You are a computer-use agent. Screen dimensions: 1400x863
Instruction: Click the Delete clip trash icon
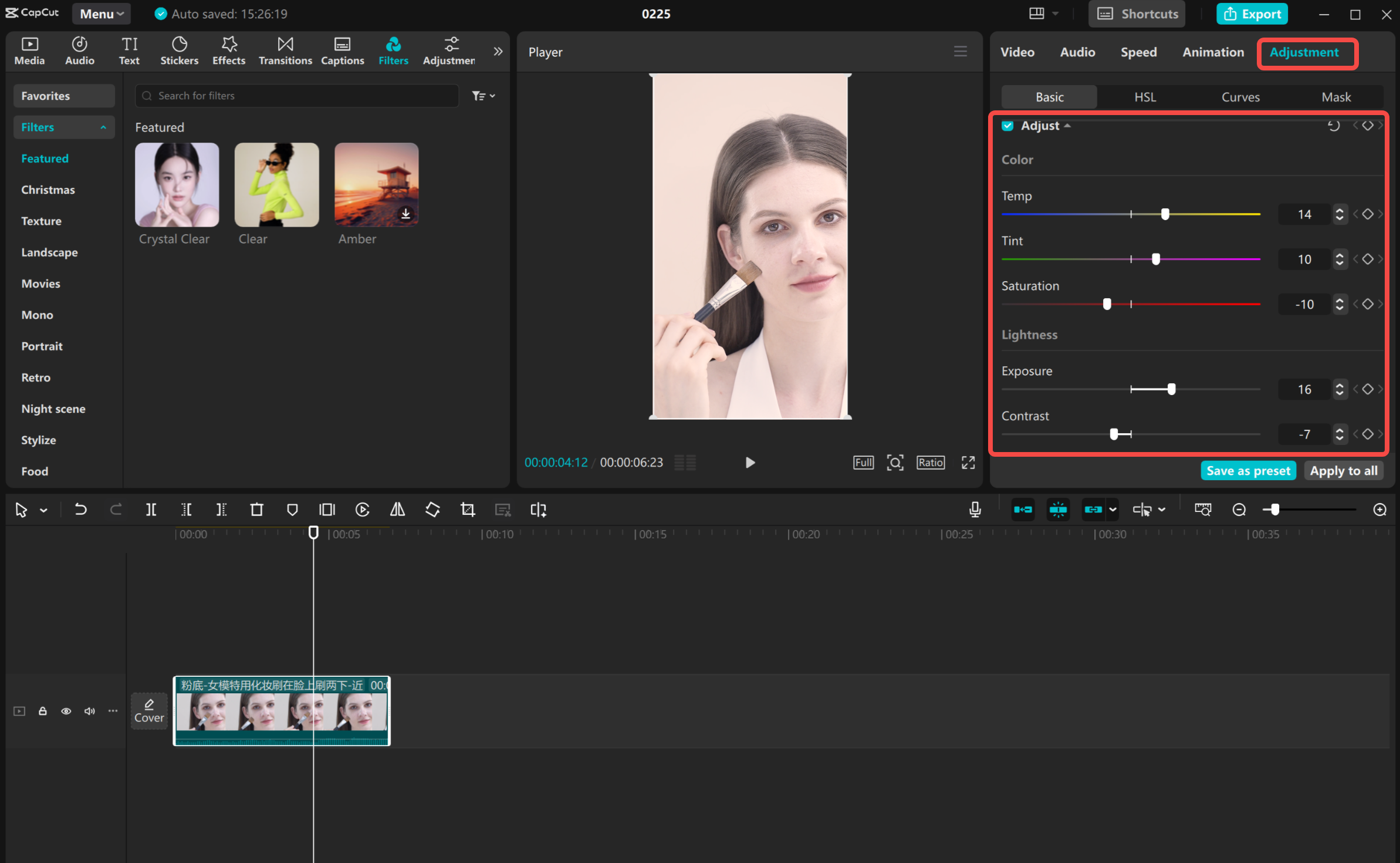pos(256,510)
